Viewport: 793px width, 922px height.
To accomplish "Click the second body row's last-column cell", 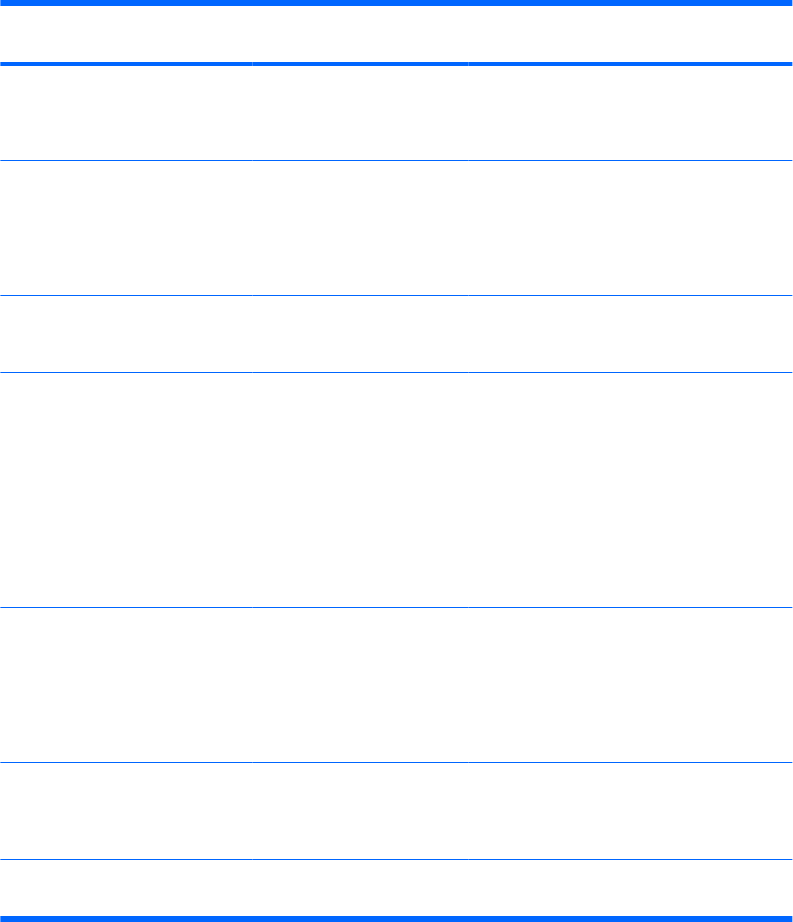I will pyautogui.click(x=629, y=228).
